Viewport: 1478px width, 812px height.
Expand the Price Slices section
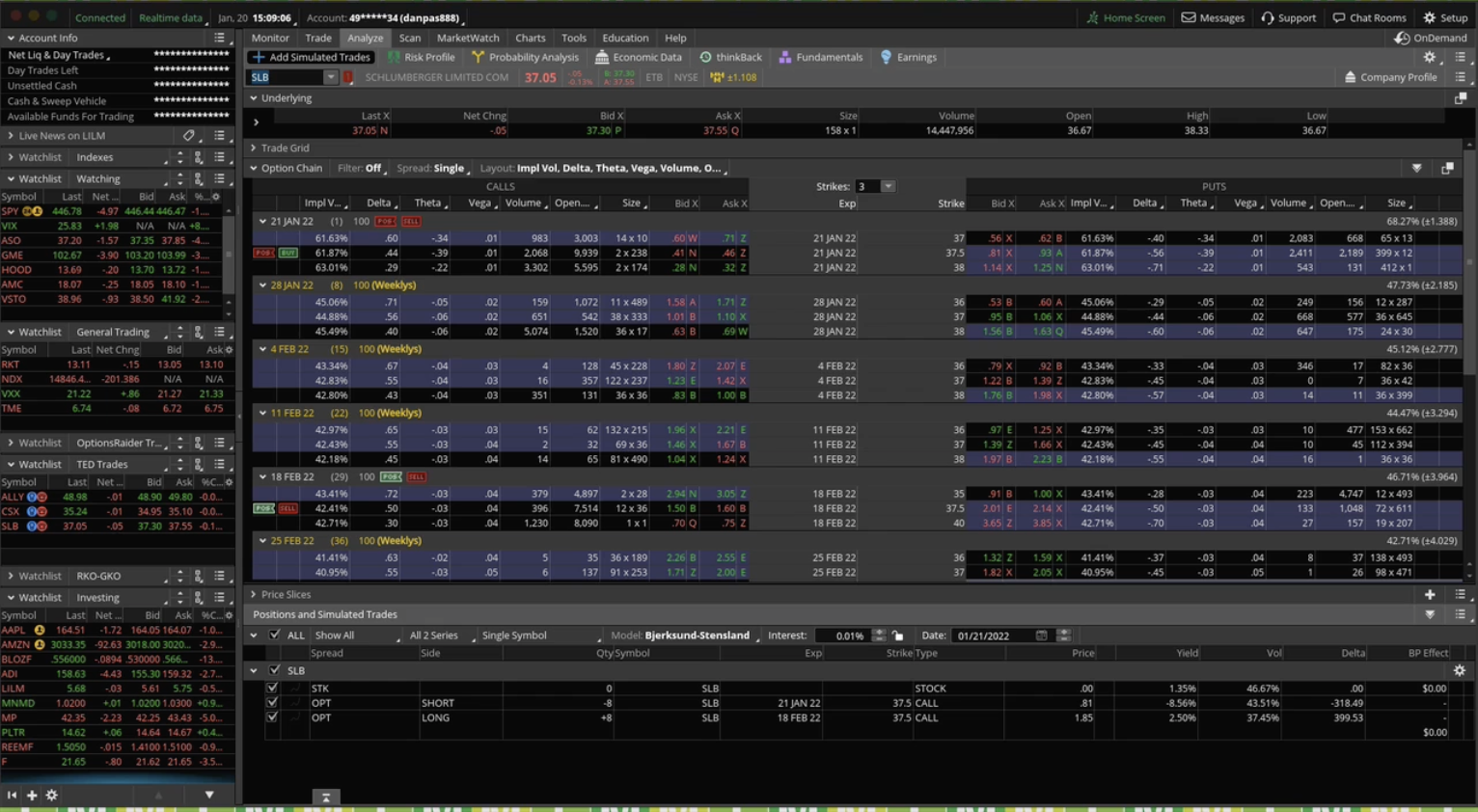254,595
